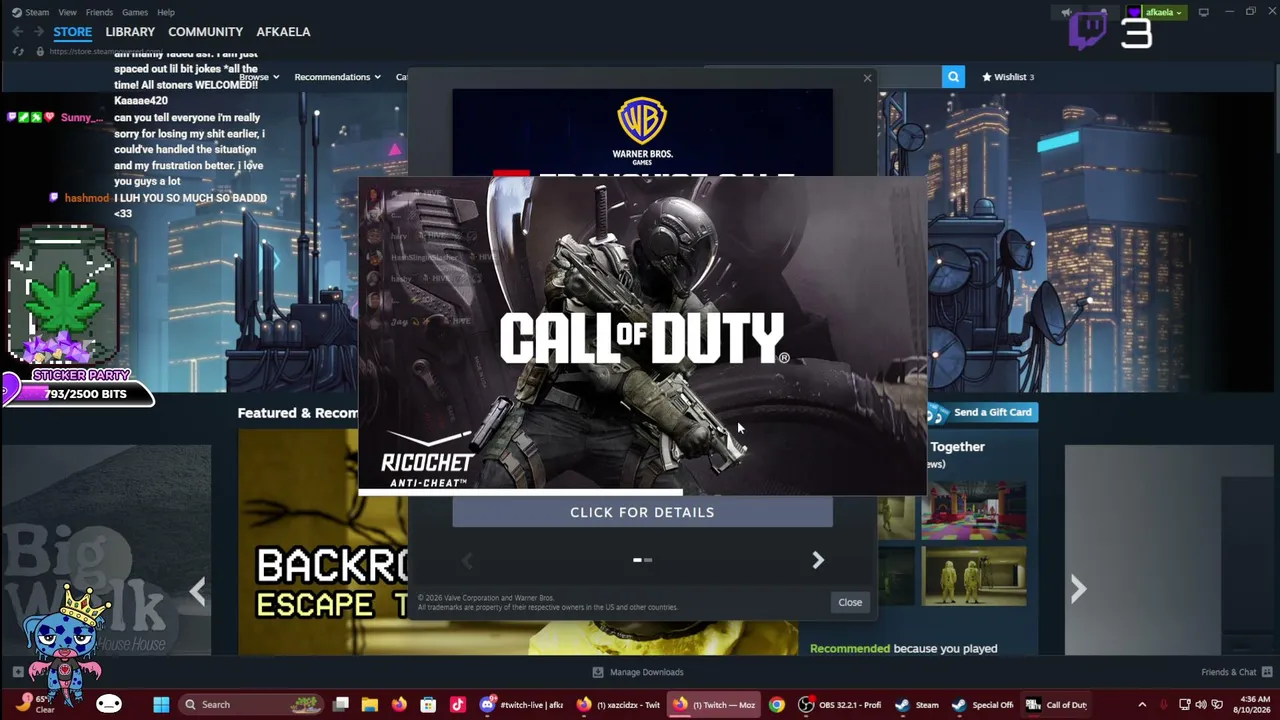Open the AFKAELA profile tab

(x=283, y=32)
